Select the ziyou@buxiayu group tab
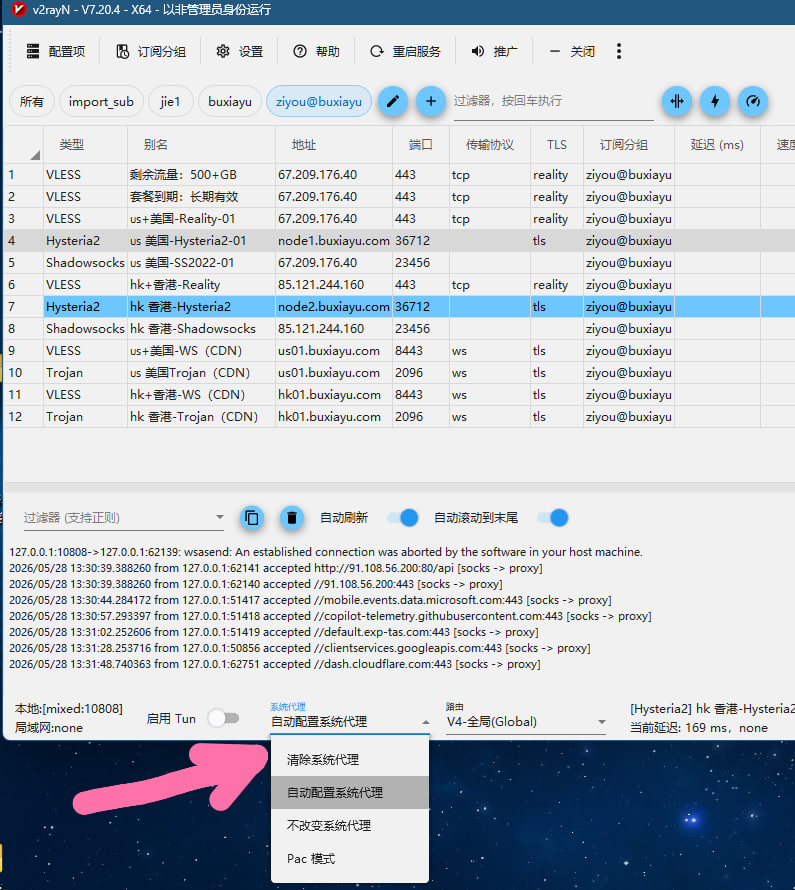The height and width of the screenshot is (890, 795). coord(319,102)
